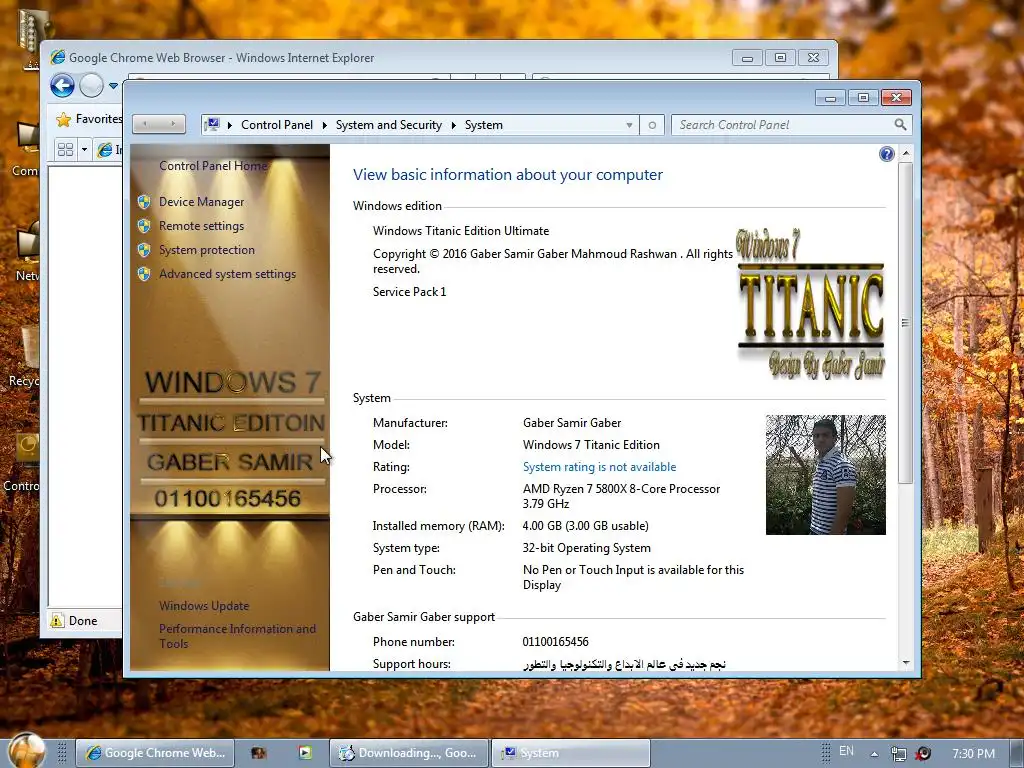Click the vertical scrollbar thumb in the System window
Image resolution: width=1024 pixels, height=768 pixels.
(905, 323)
